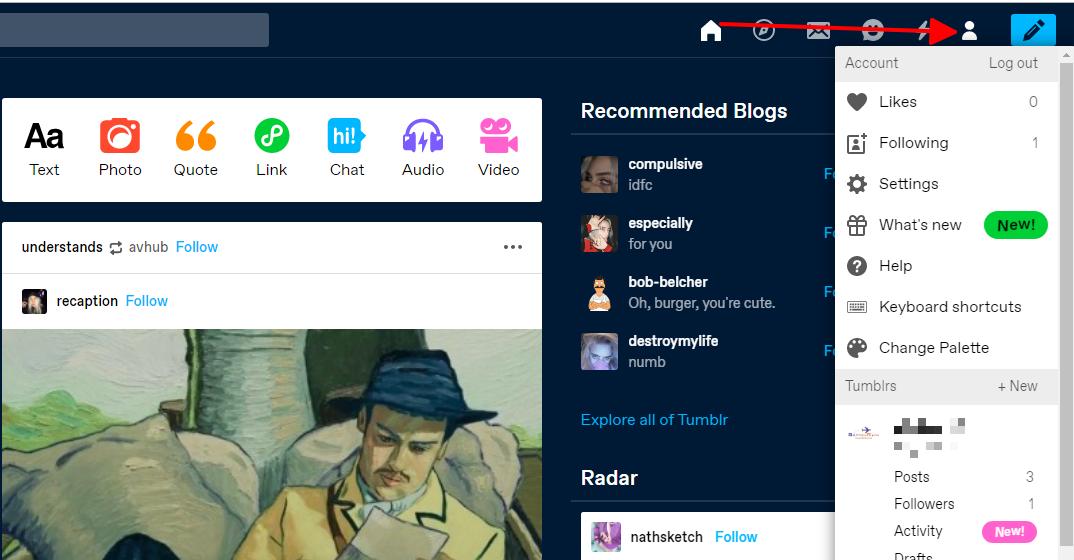
Task: Click the green New! badge
Action: [x=1016, y=225]
